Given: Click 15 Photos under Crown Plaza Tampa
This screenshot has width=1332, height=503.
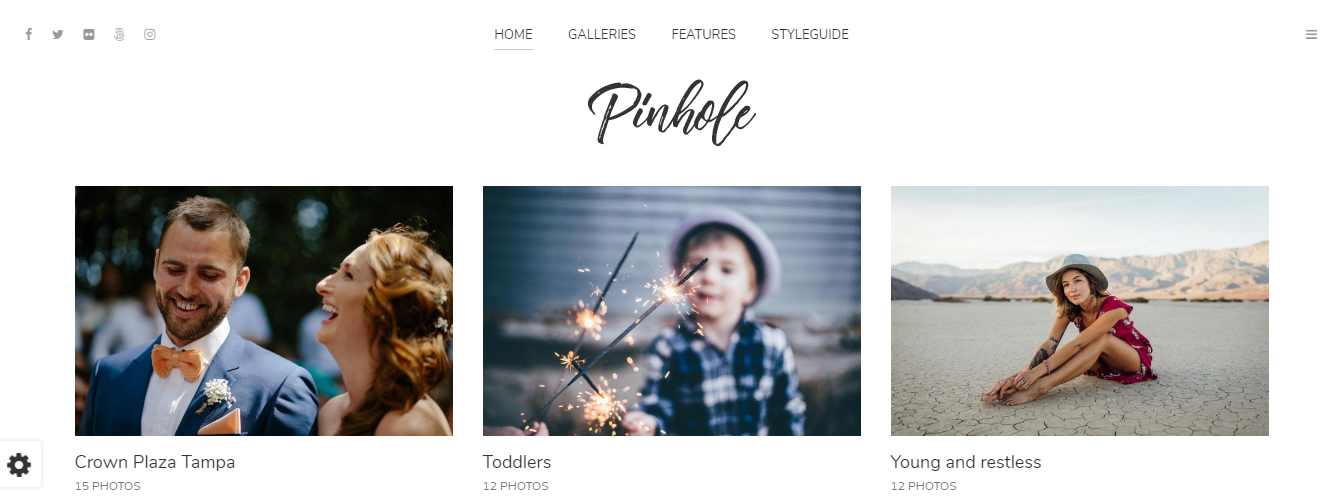Looking at the screenshot, I should (108, 487).
